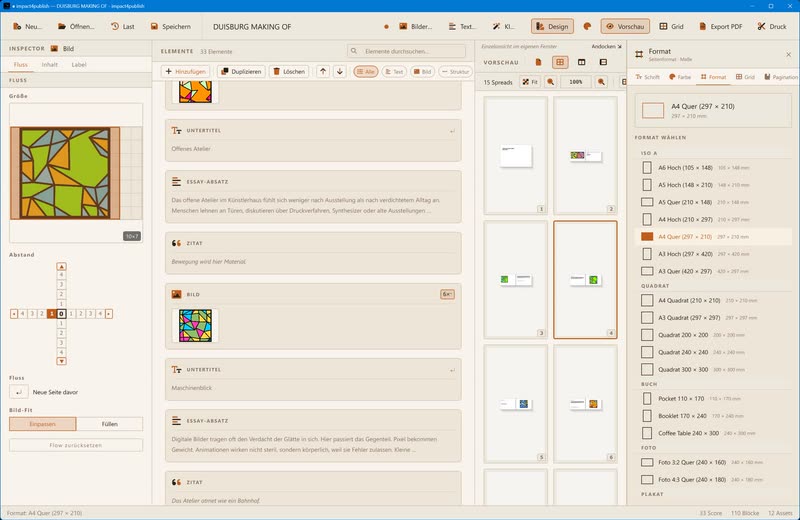This screenshot has width=800, height=520.
Task: Export the document as PDF
Action: coord(720,27)
